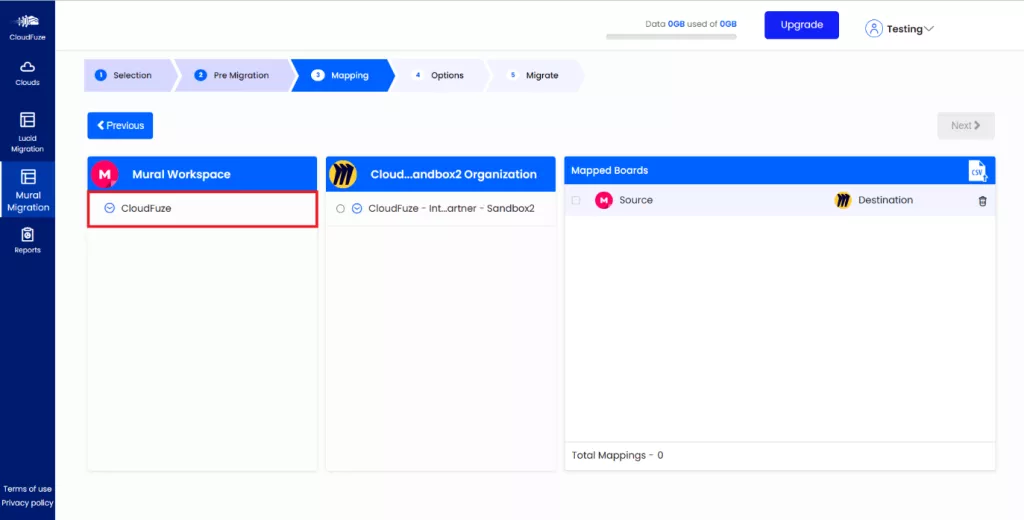Open Privacy policy link
This screenshot has height=520, width=1024.
[x=27, y=503]
